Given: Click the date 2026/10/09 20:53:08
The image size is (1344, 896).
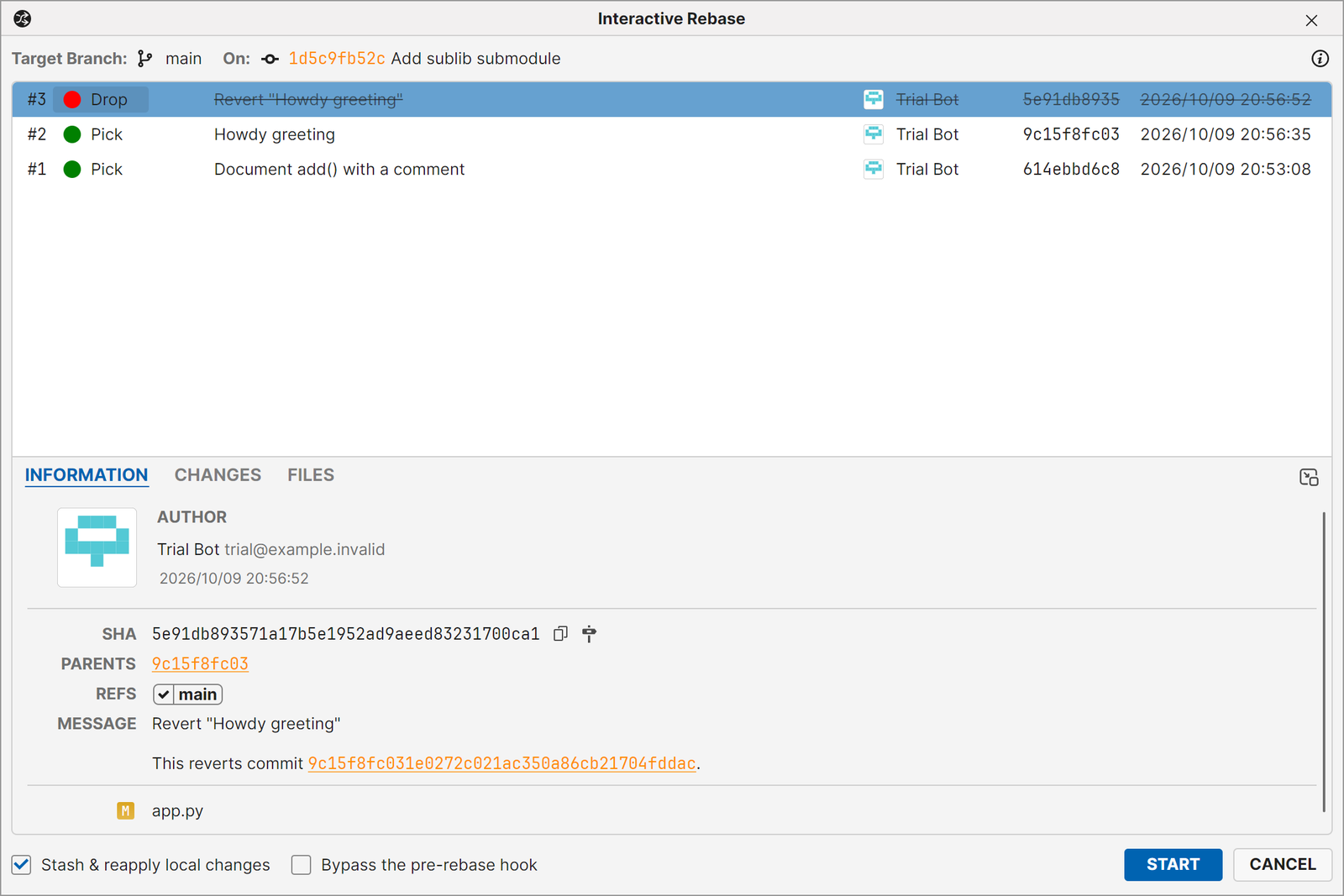Looking at the screenshot, I should click(1226, 170).
